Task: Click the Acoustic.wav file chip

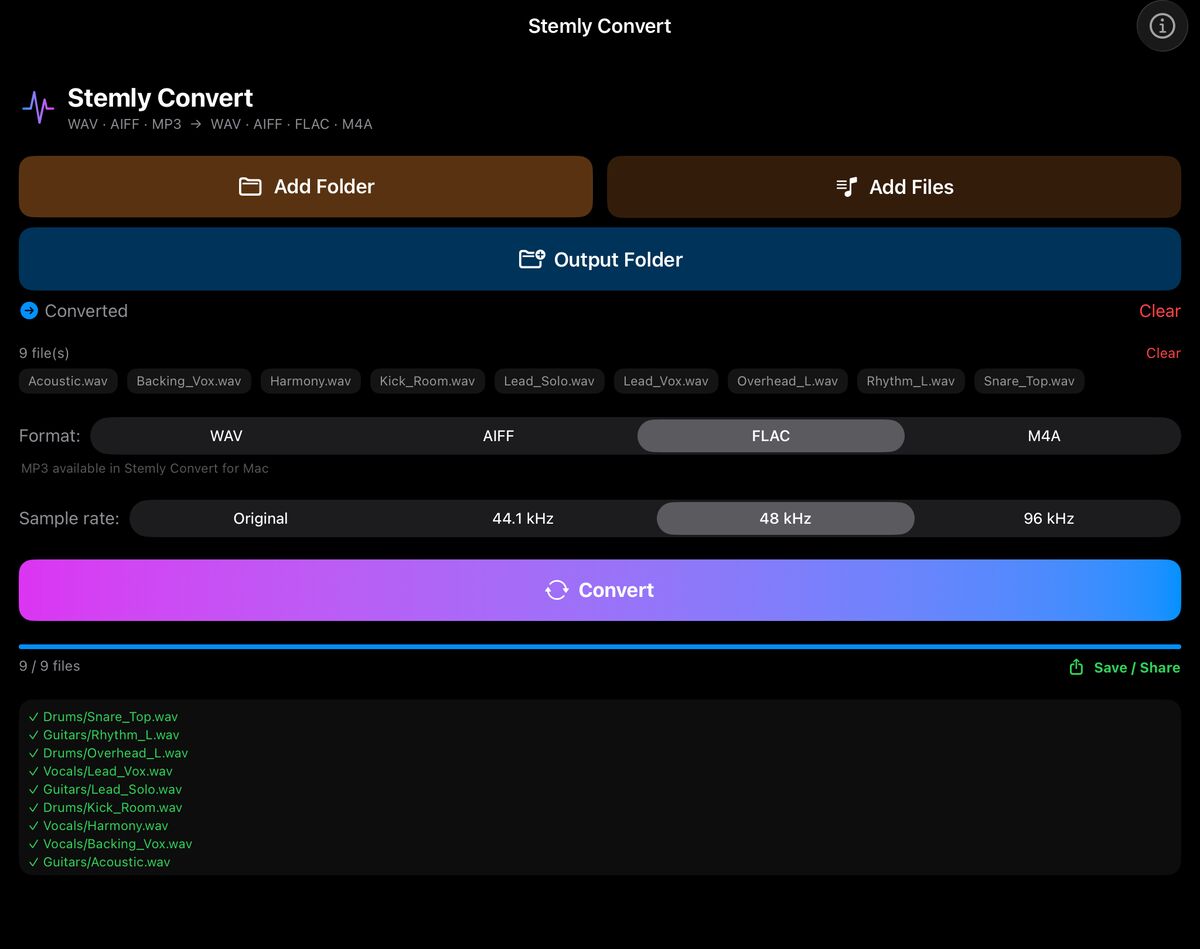Action: pos(68,381)
